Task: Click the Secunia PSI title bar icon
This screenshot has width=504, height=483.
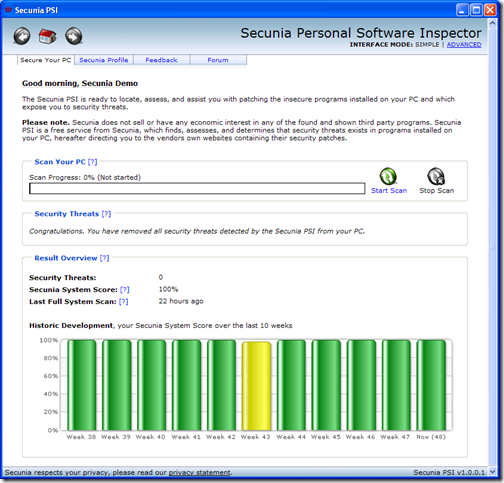Action: (x=8, y=10)
